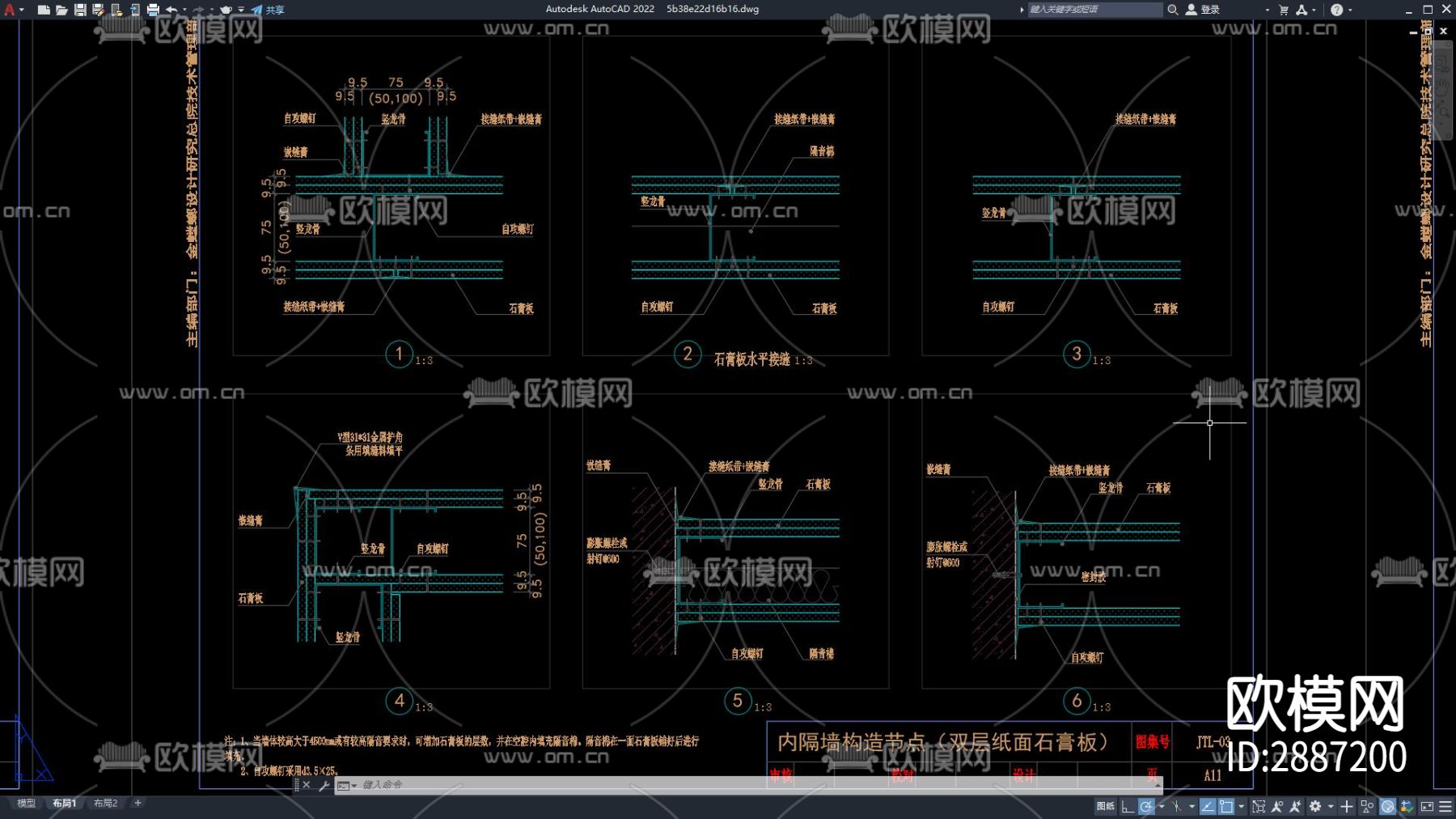Click the Save to Web and Mobile icon
This screenshot has height=819, width=1456.
[134, 10]
